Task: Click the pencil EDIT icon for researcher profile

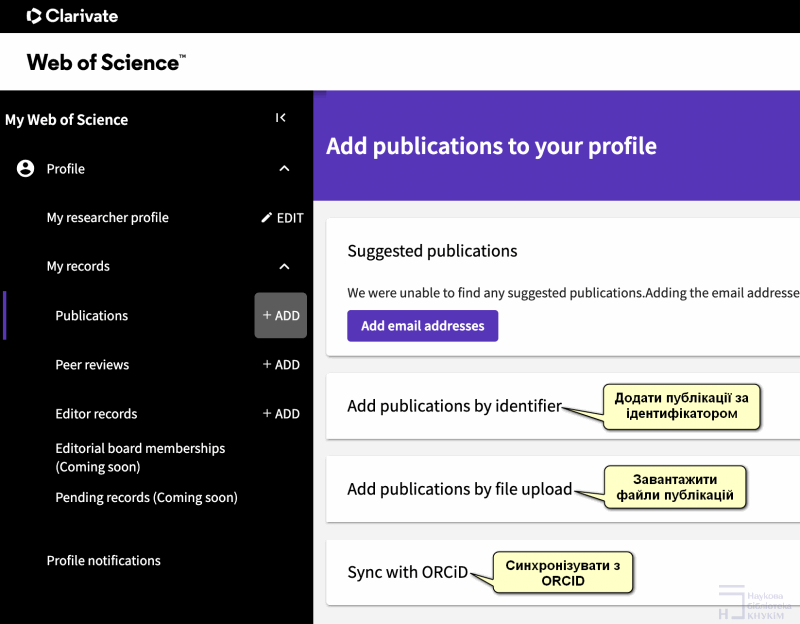Action: click(267, 218)
